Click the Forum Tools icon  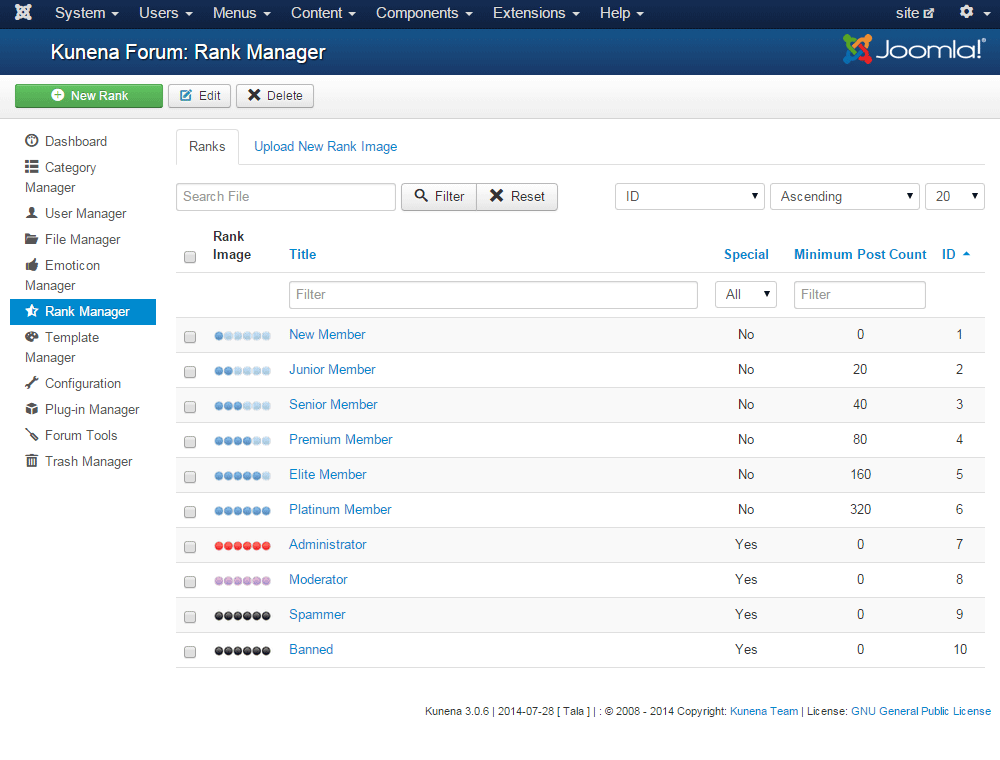[x=31, y=435]
